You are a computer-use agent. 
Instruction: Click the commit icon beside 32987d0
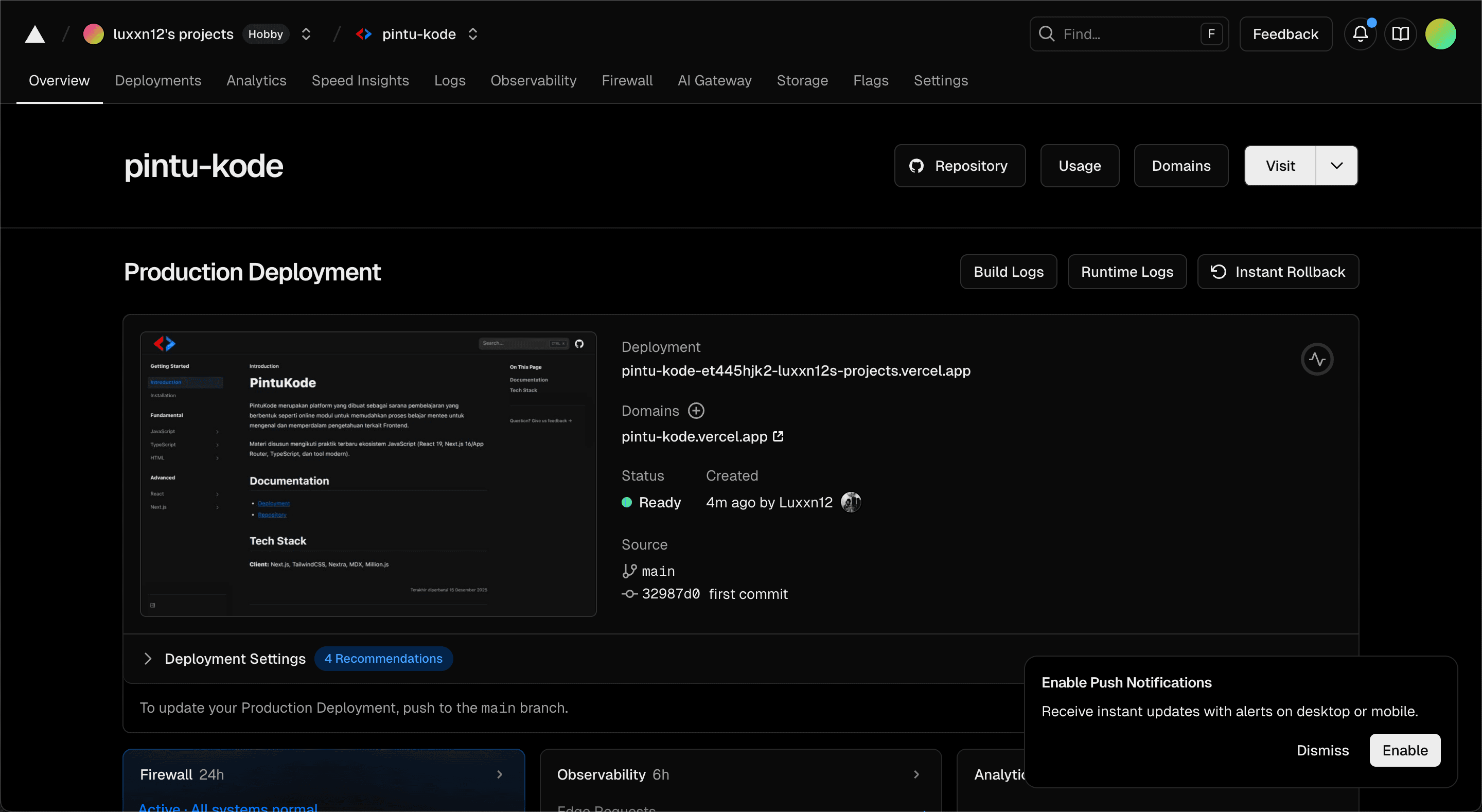(x=629, y=594)
